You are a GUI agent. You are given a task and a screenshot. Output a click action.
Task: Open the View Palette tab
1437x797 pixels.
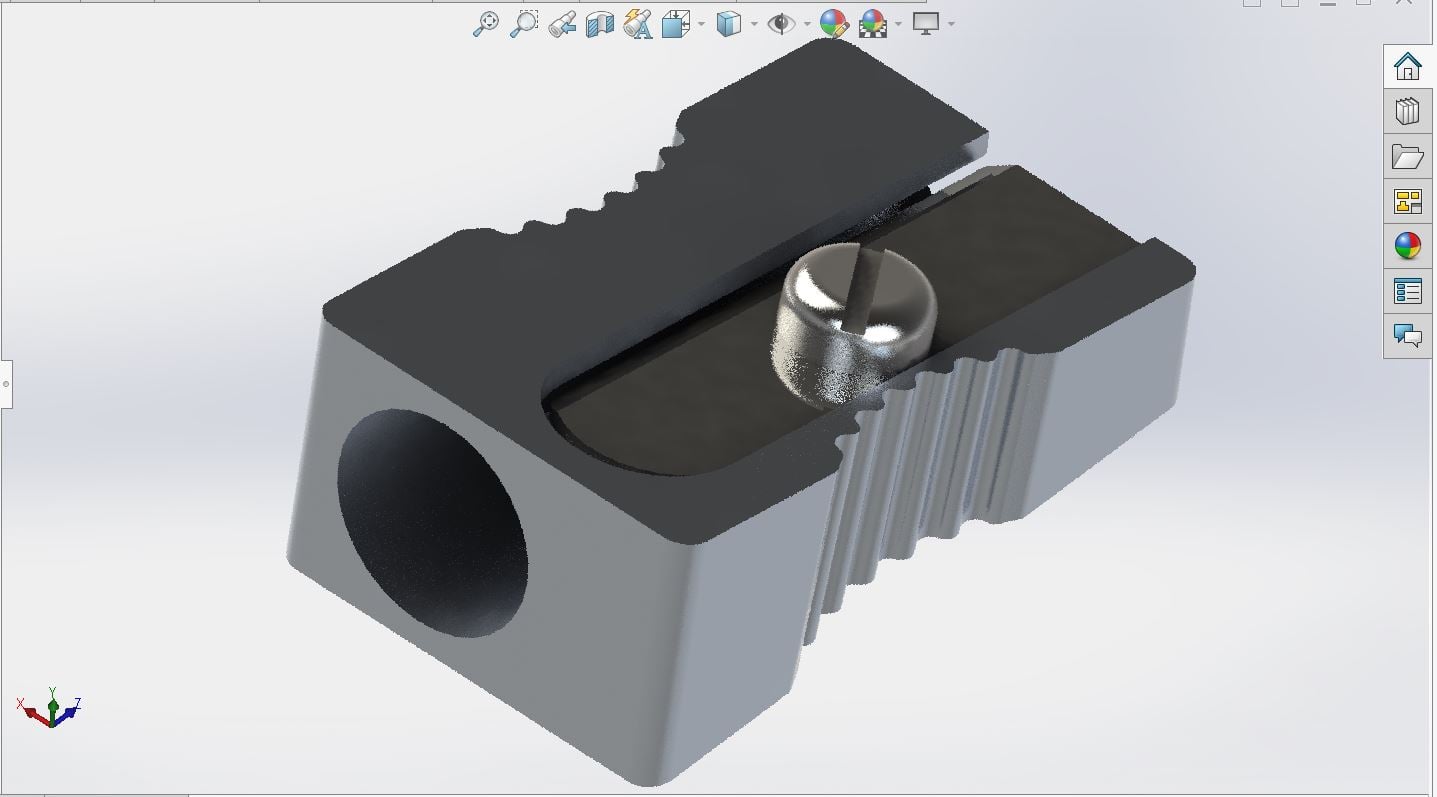(x=1408, y=202)
